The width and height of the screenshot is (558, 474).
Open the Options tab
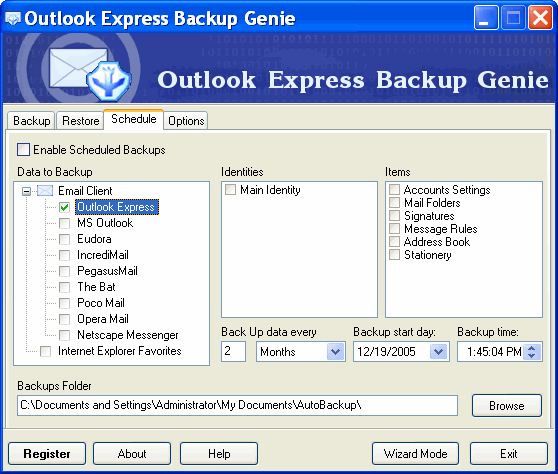click(x=186, y=121)
